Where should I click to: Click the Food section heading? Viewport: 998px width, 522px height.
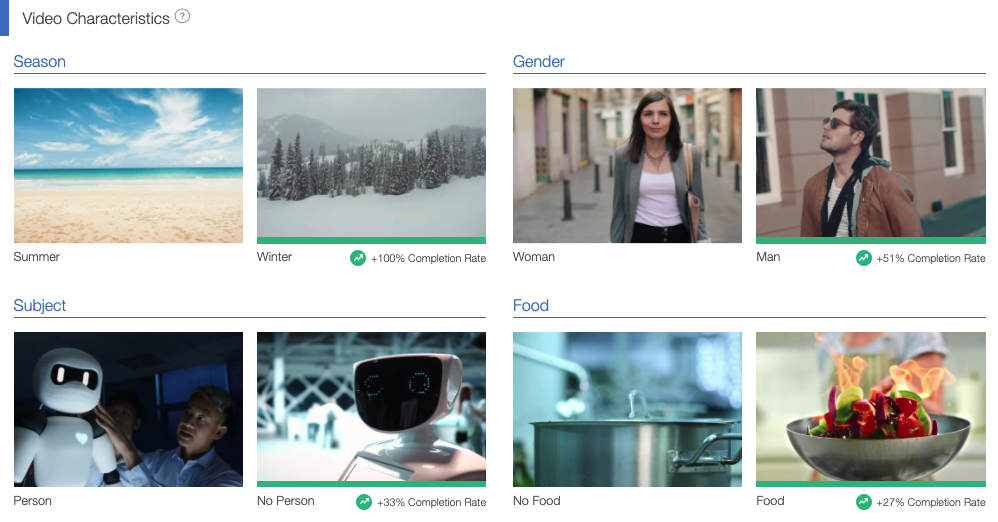[531, 306]
